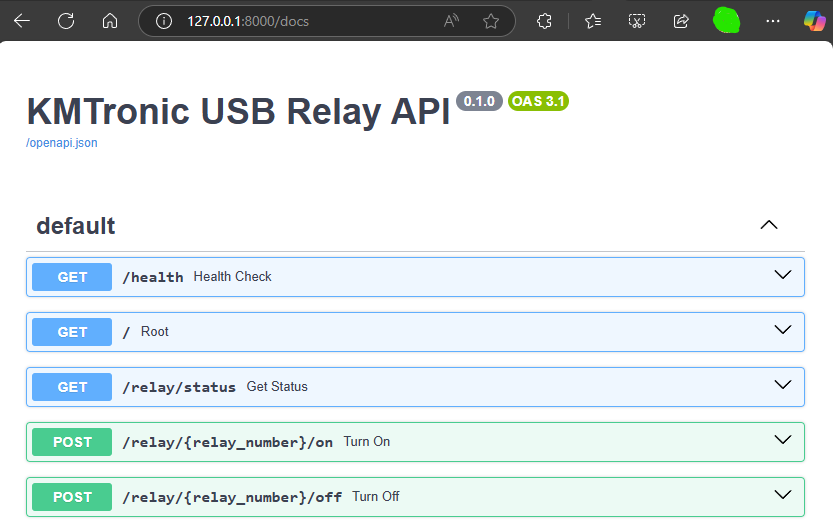
Task: Start a screenshot with the capture icon
Action: [x=637, y=21]
